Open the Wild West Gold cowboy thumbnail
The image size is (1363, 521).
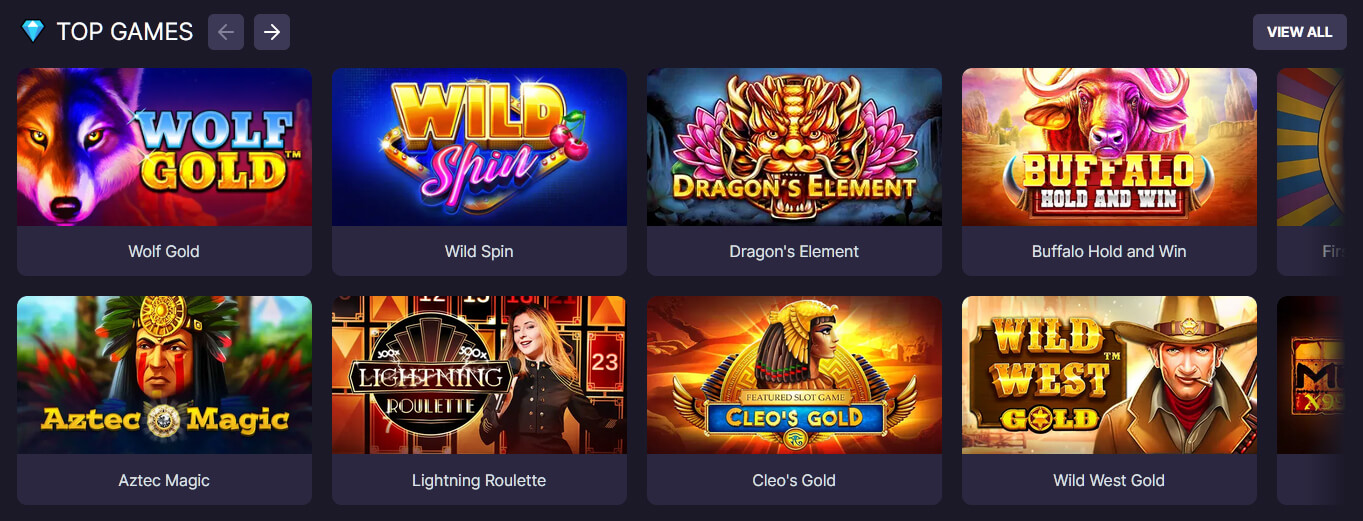pyautogui.click(x=1109, y=375)
